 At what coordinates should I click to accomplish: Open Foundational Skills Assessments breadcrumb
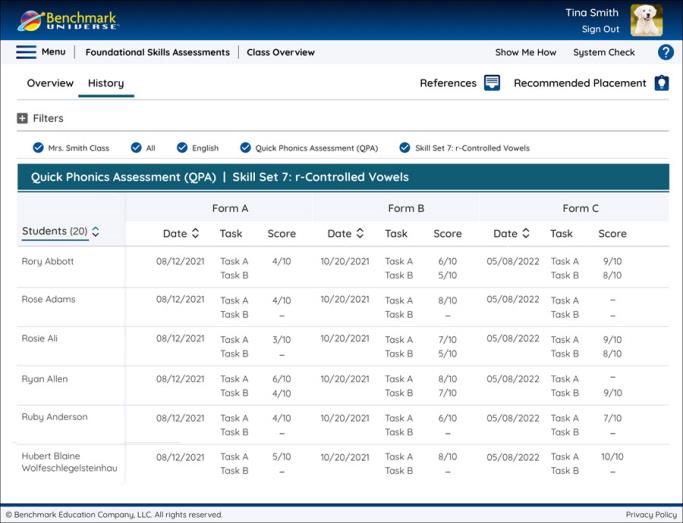coord(157,52)
